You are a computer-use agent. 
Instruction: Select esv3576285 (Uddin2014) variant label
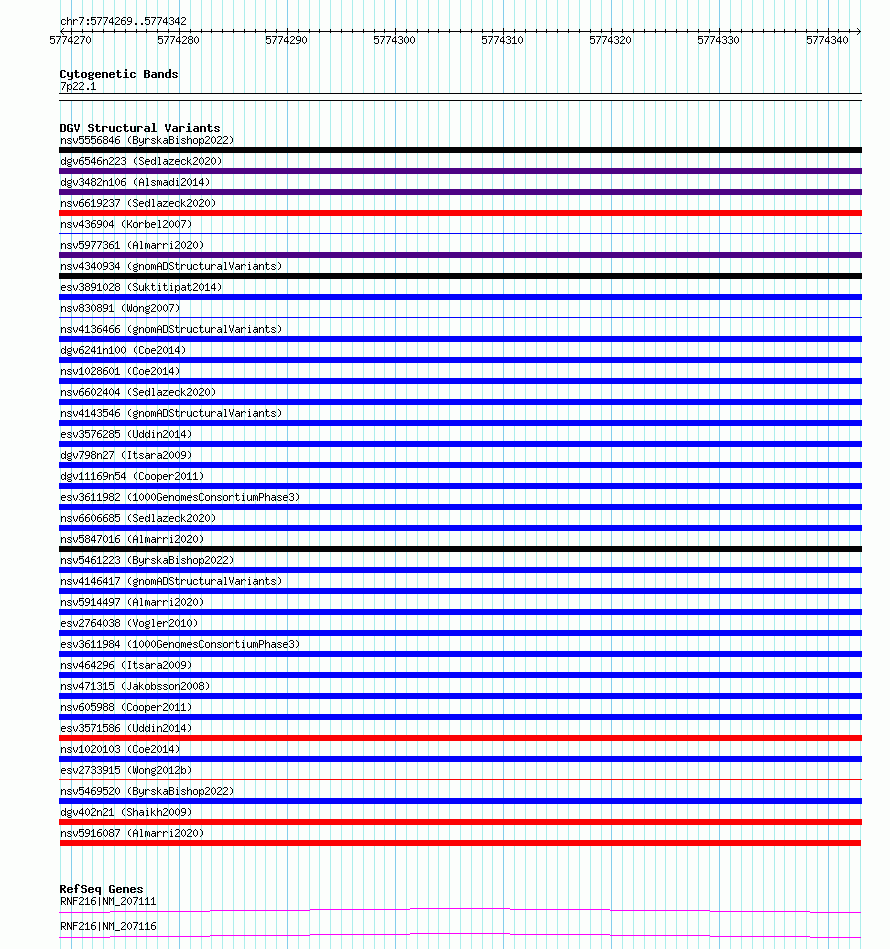tap(126, 434)
